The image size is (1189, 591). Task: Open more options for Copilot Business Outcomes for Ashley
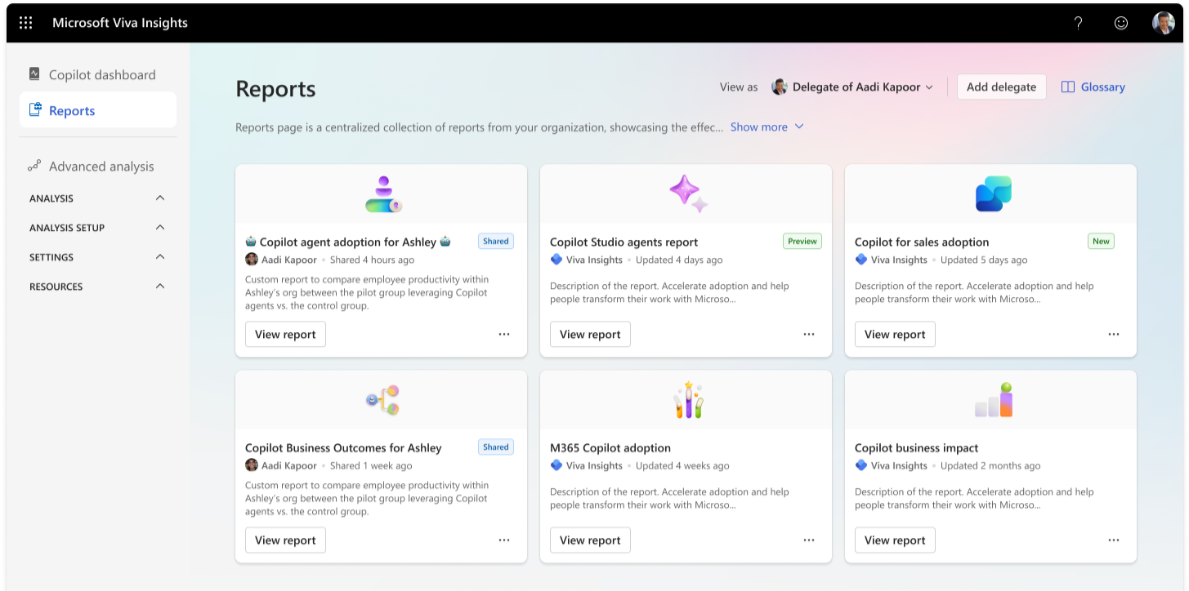pyautogui.click(x=504, y=540)
